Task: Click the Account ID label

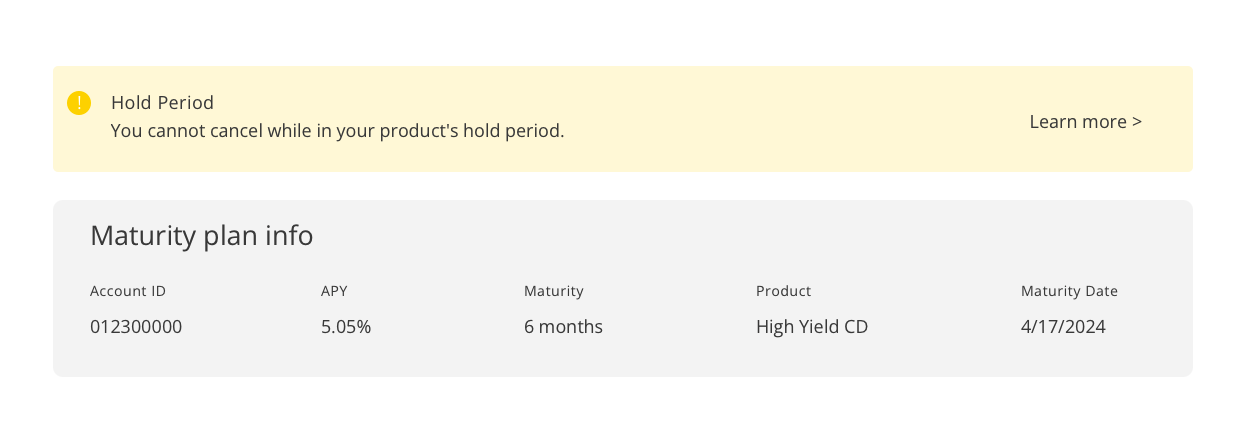Action: pos(128,292)
